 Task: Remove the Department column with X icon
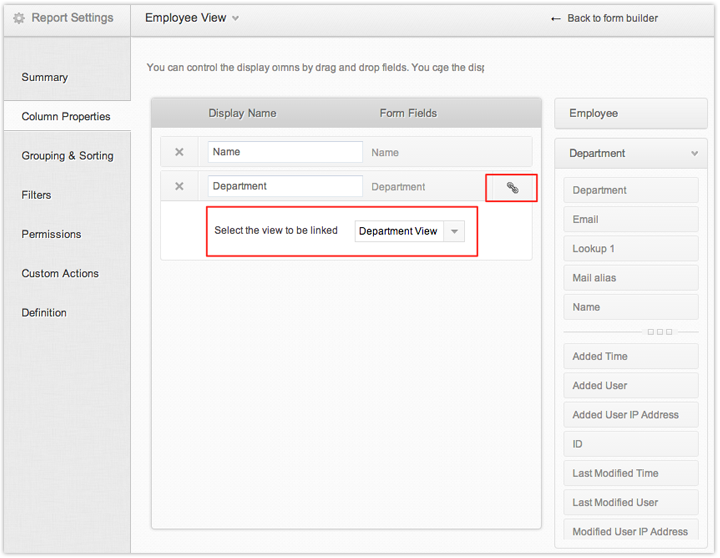tap(179, 186)
